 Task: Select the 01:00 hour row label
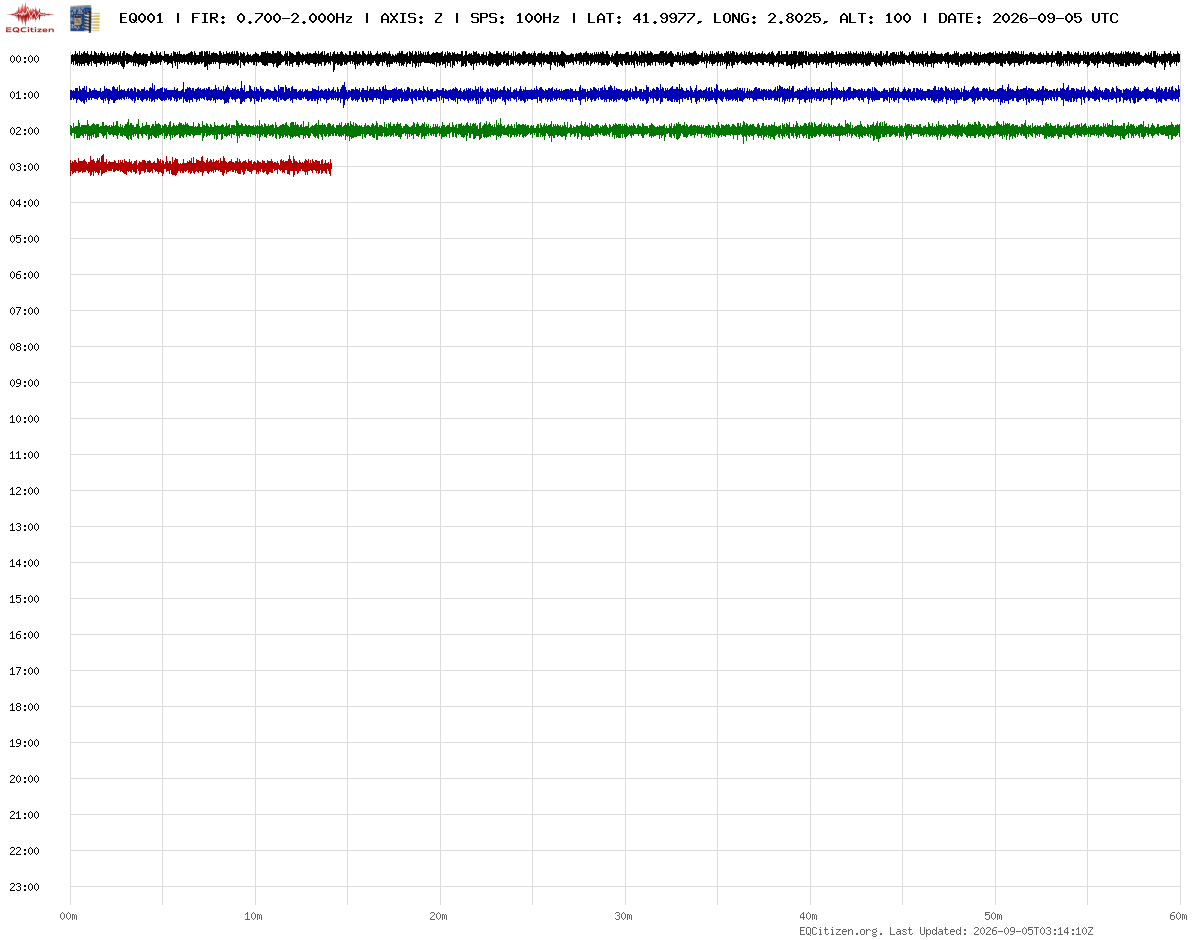click(x=23, y=95)
